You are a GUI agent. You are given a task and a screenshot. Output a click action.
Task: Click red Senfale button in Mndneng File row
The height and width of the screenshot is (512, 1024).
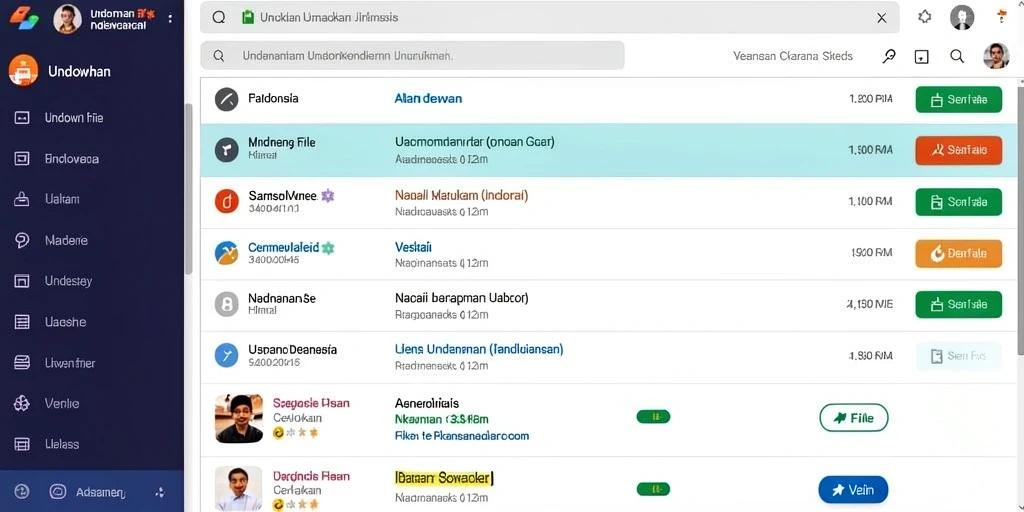pos(958,150)
